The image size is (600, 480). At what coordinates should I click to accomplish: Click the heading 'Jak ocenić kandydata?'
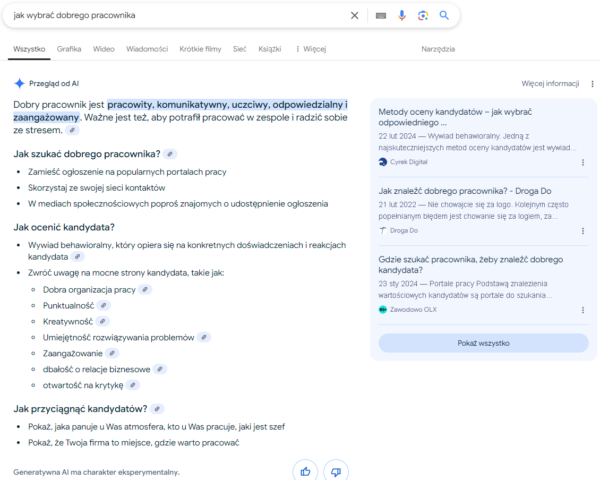click(x=64, y=227)
